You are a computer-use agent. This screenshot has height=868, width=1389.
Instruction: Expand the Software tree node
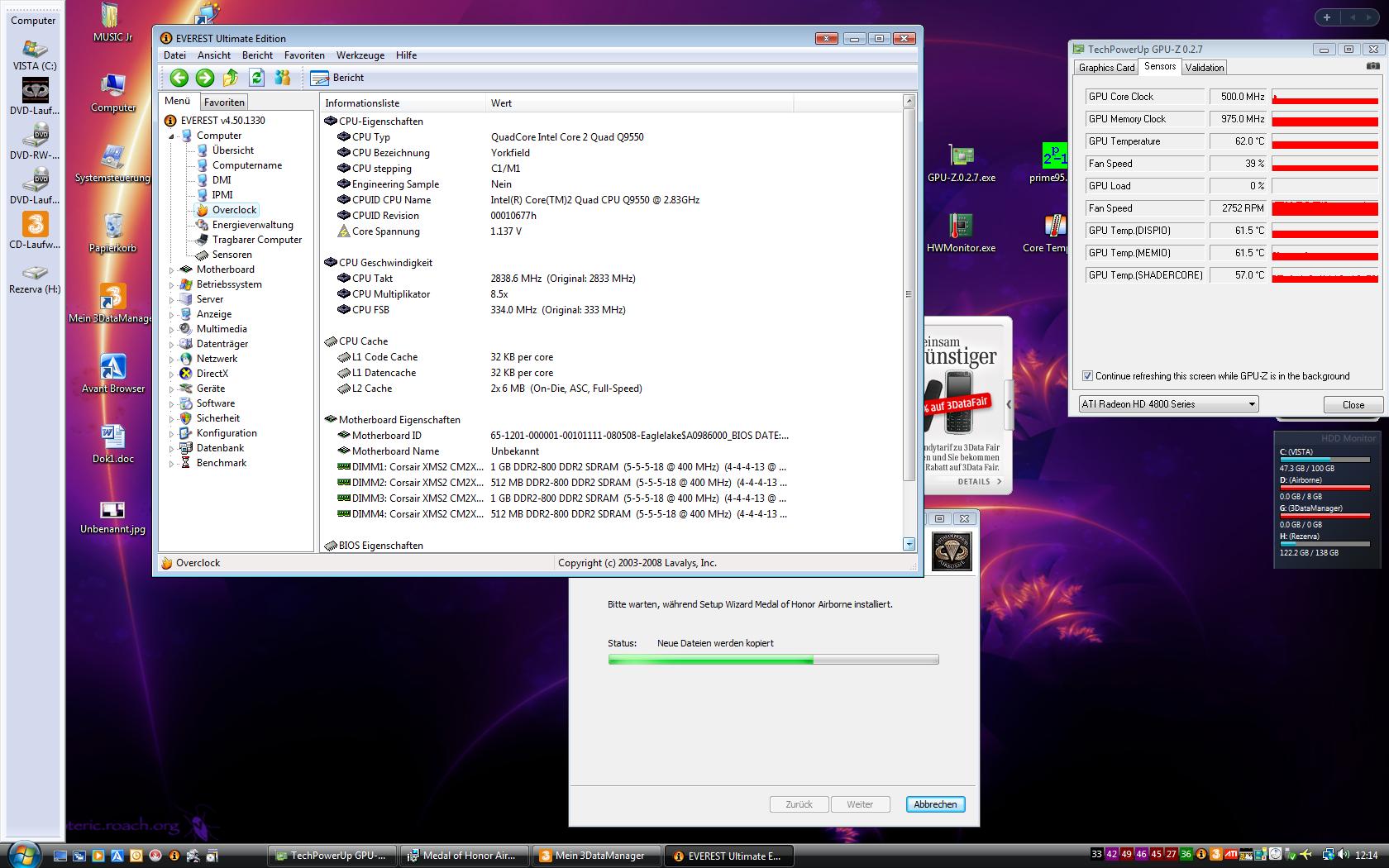tap(172, 403)
